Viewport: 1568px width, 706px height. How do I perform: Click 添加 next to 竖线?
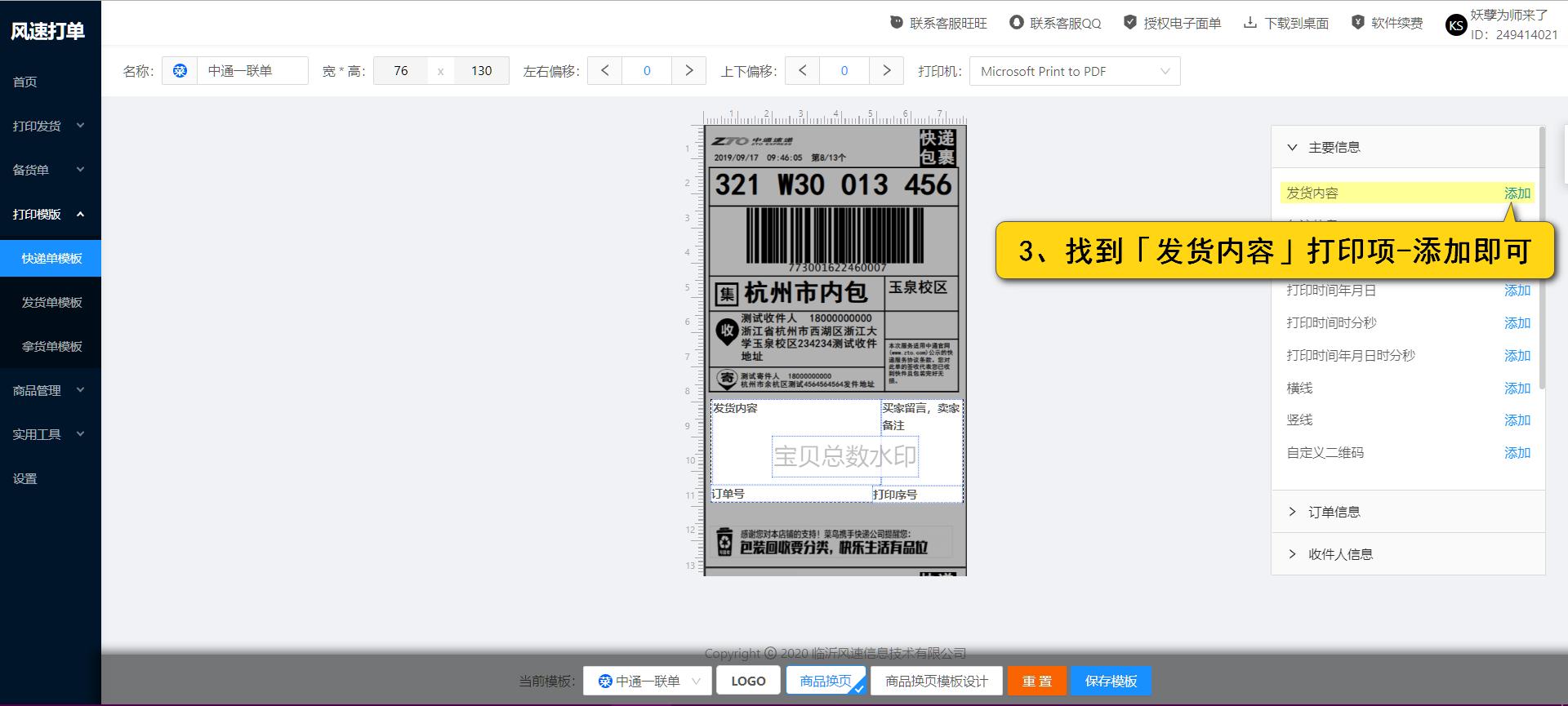coord(1517,420)
